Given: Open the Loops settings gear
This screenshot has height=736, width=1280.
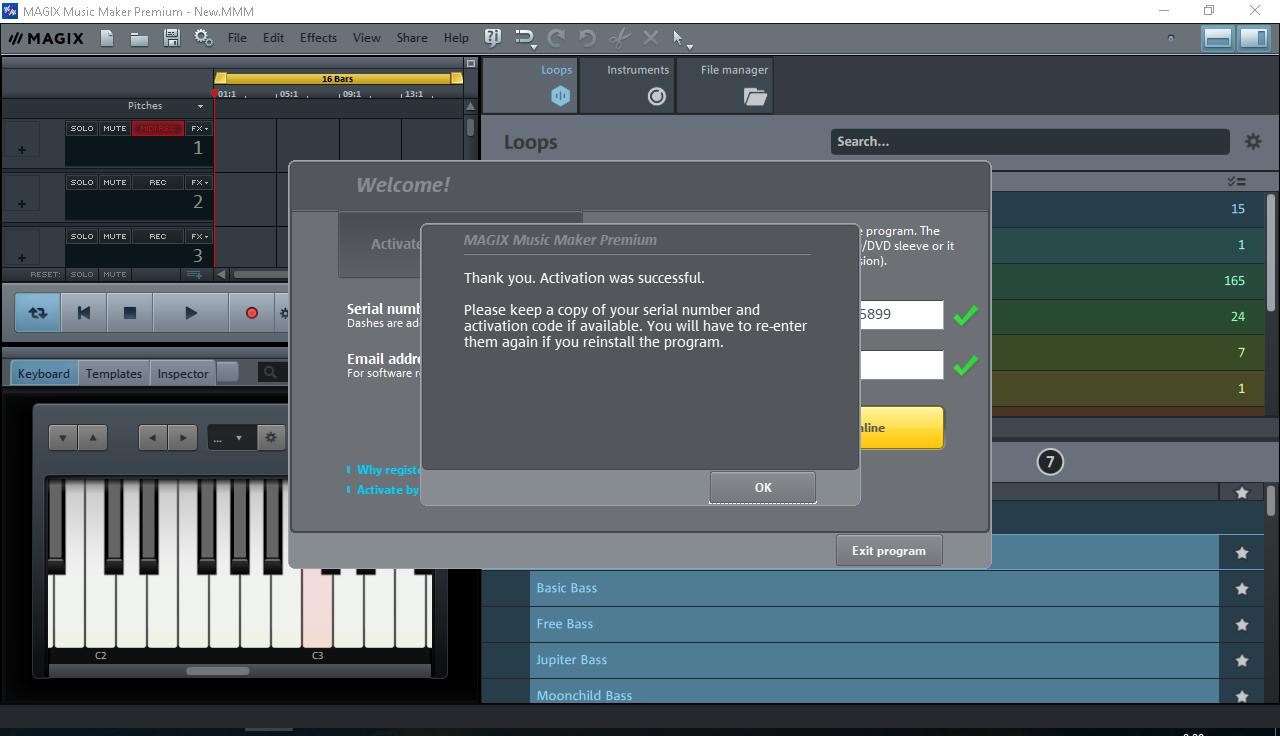Looking at the screenshot, I should point(1252,141).
